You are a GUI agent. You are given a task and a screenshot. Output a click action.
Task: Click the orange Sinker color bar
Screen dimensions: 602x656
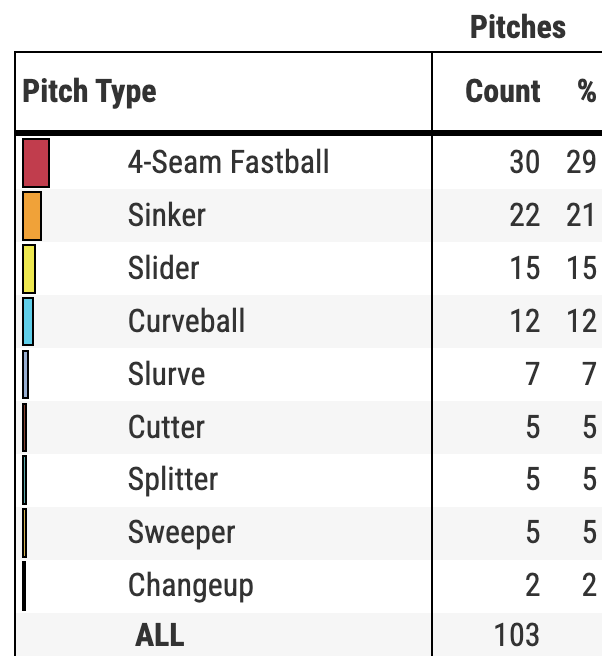click(32, 216)
